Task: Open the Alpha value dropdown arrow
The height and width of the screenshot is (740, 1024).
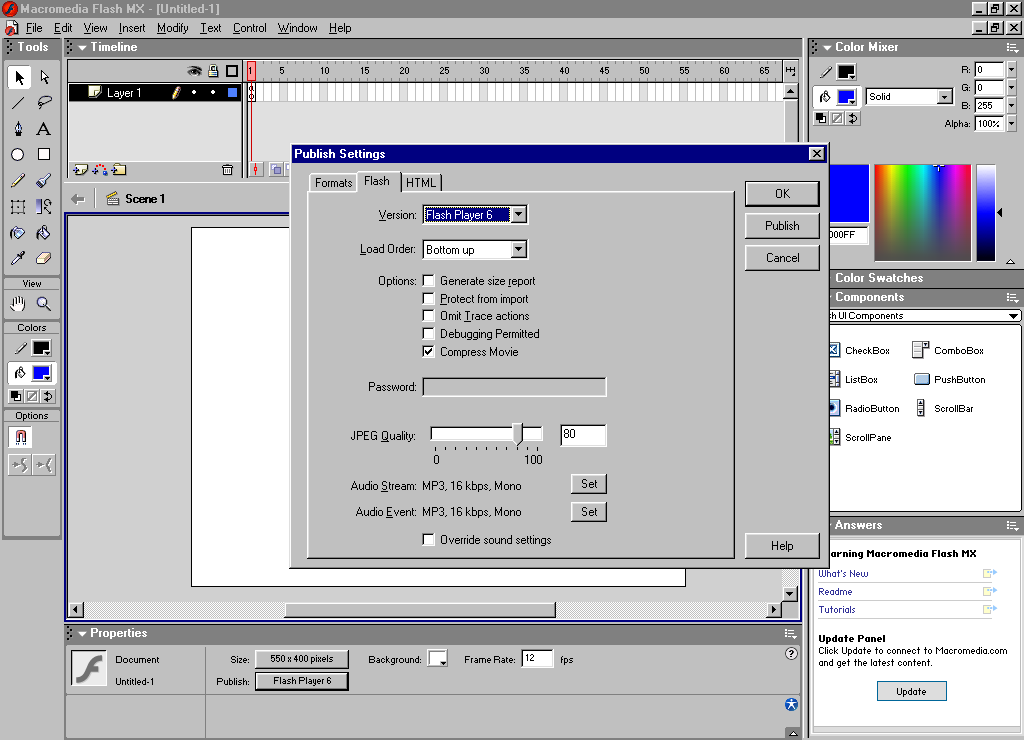Action: coord(1012,123)
